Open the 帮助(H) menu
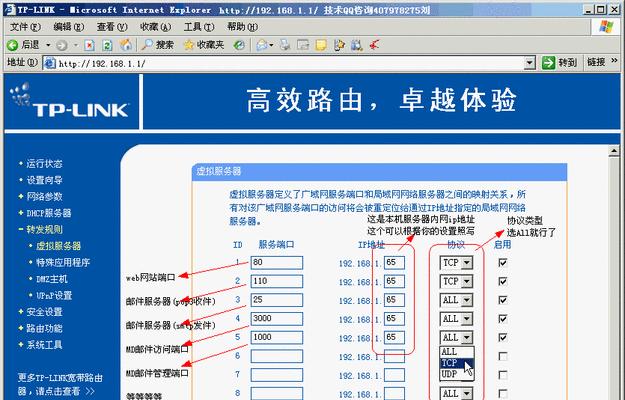625x400 pixels. click(242, 27)
